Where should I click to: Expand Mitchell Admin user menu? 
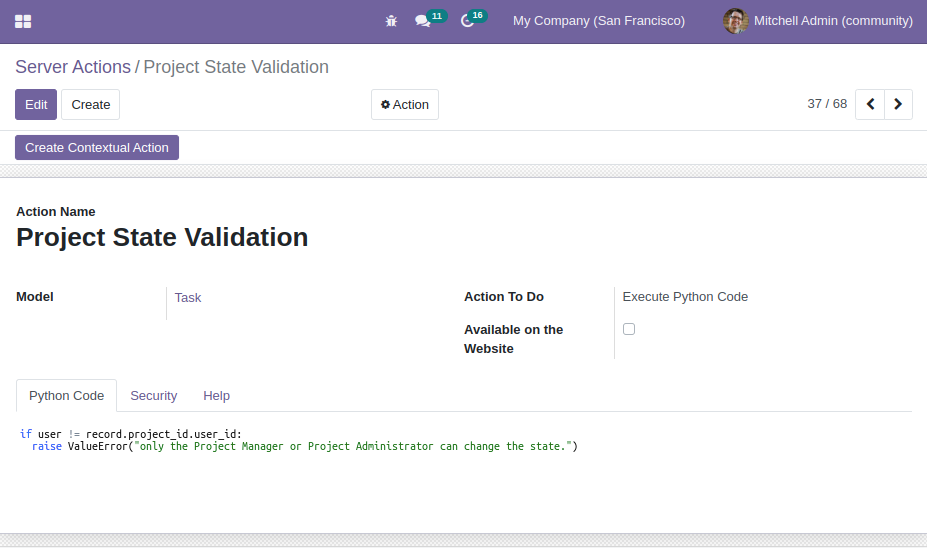(818, 21)
